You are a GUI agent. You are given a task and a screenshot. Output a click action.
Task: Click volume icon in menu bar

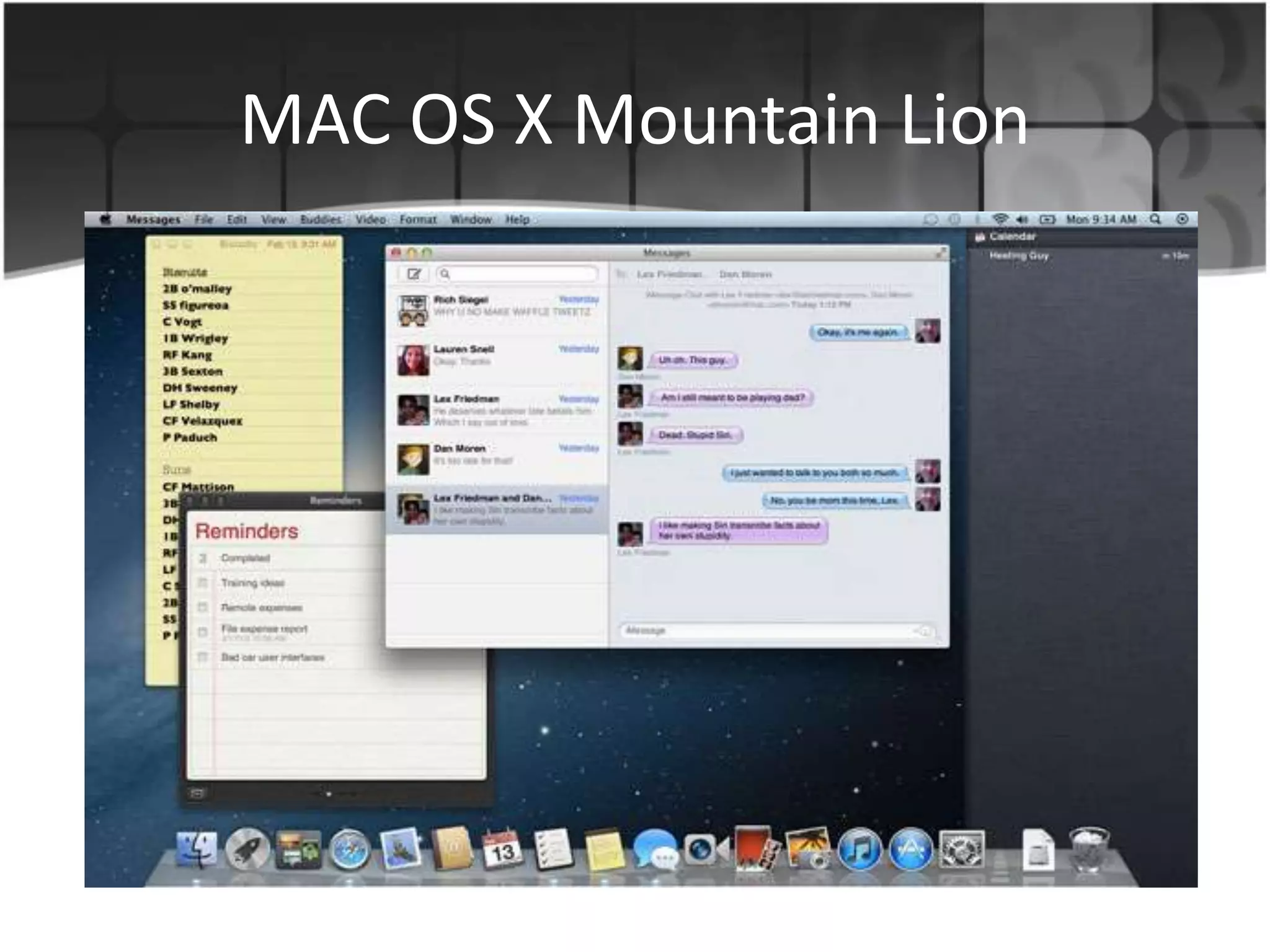point(1022,219)
